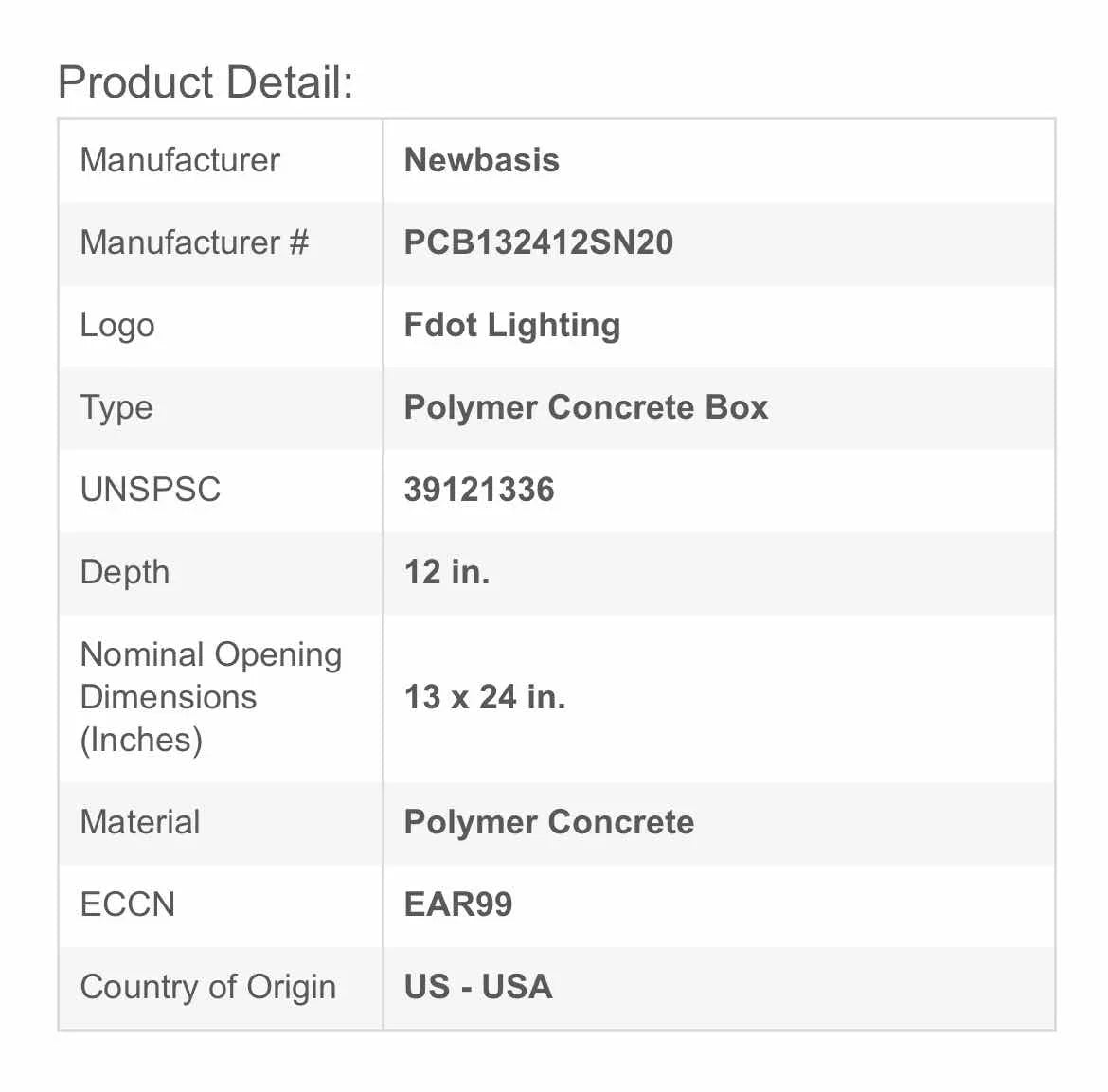Click the Depth row label

point(125,572)
